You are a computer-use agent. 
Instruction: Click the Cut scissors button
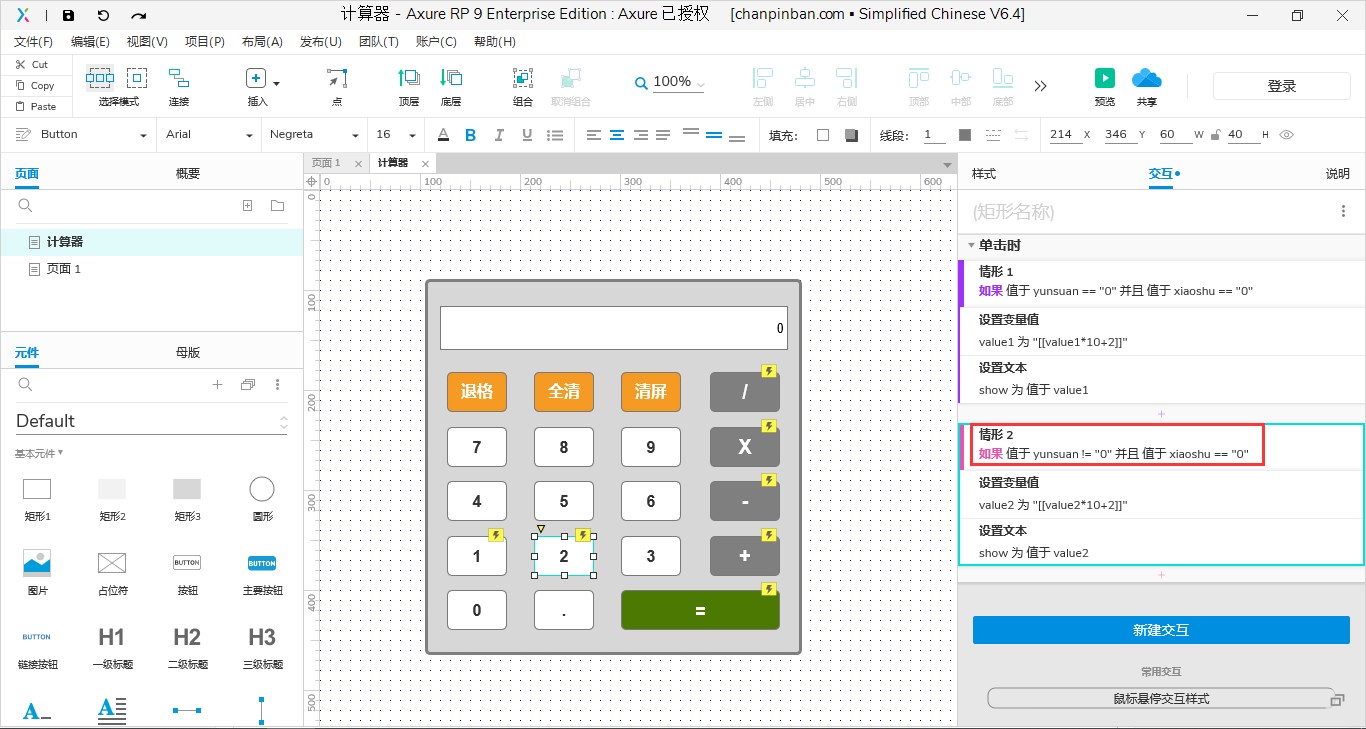30,64
